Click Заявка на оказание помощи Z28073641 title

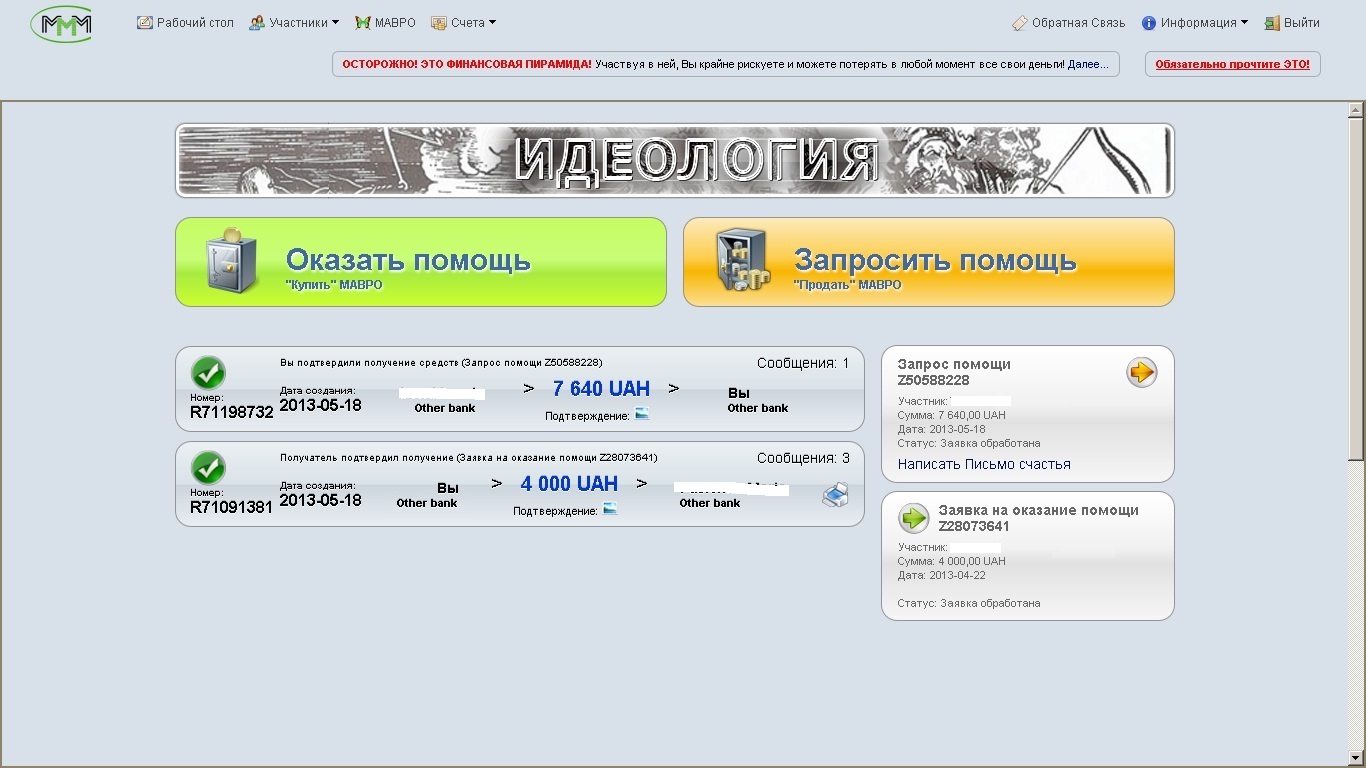(x=1038, y=518)
